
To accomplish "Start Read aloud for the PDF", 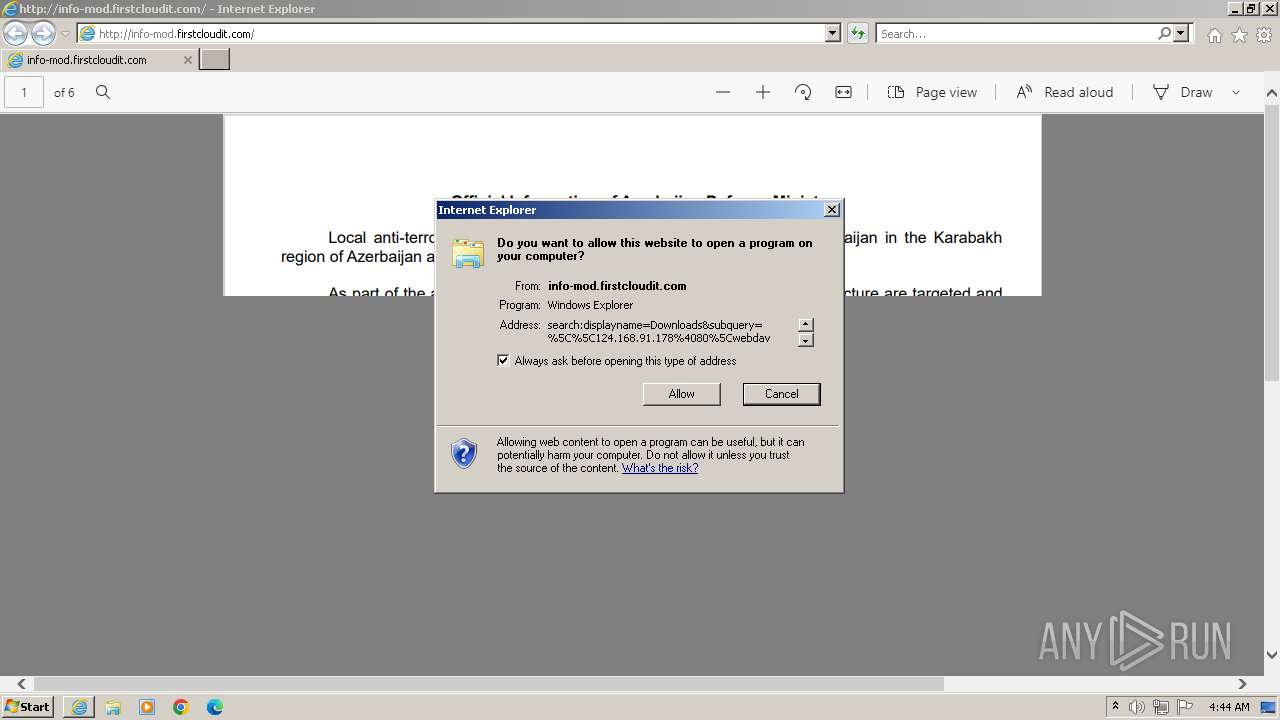I will [1064, 92].
